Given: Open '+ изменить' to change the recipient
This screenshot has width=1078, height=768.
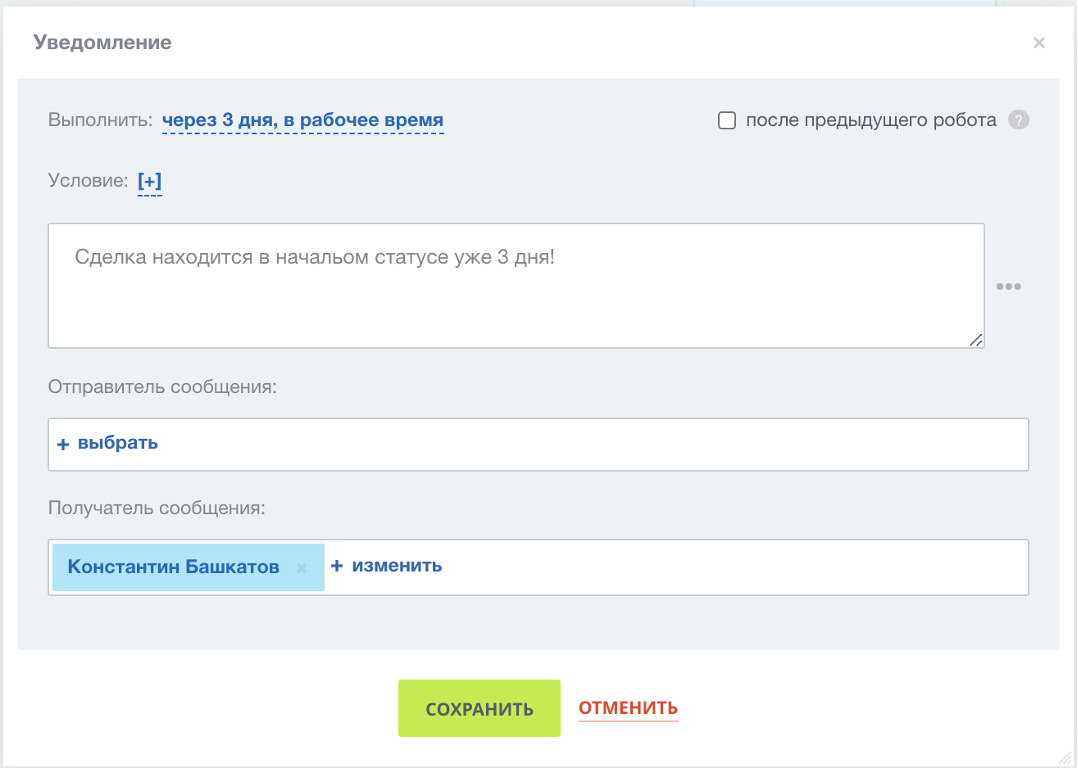Looking at the screenshot, I should 386,566.
